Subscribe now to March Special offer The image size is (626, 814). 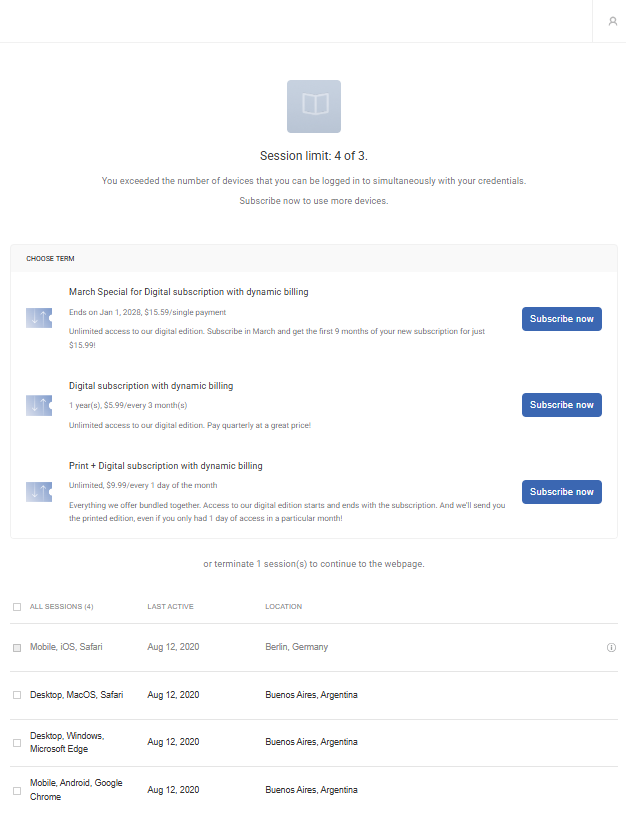tap(562, 319)
